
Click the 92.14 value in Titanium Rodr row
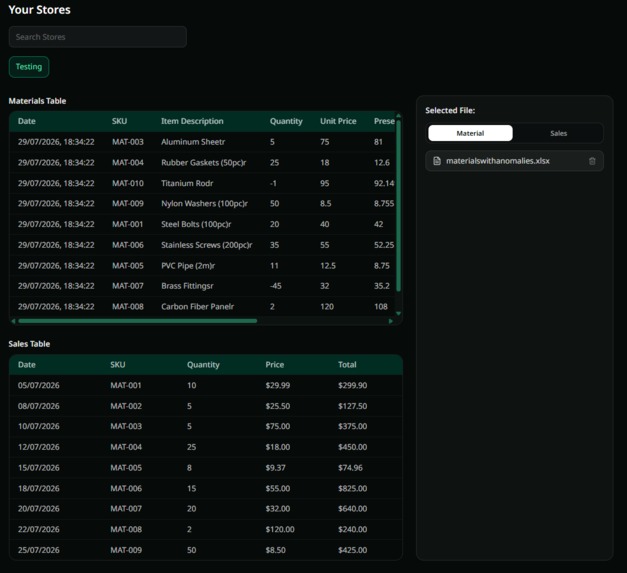(384, 183)
